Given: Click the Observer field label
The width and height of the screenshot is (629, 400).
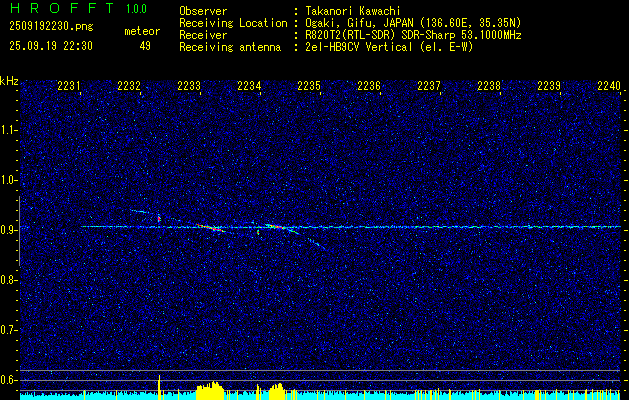Looking at the screenshot, I should [203, 11].
